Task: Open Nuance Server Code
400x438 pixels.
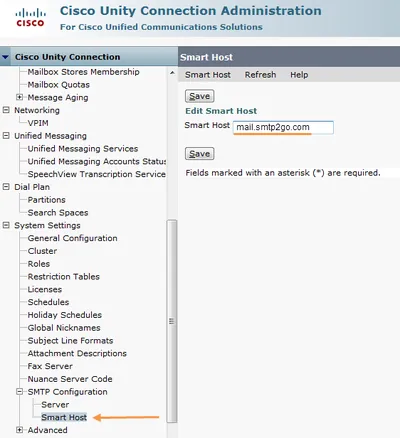Action: tap(70, 379)
